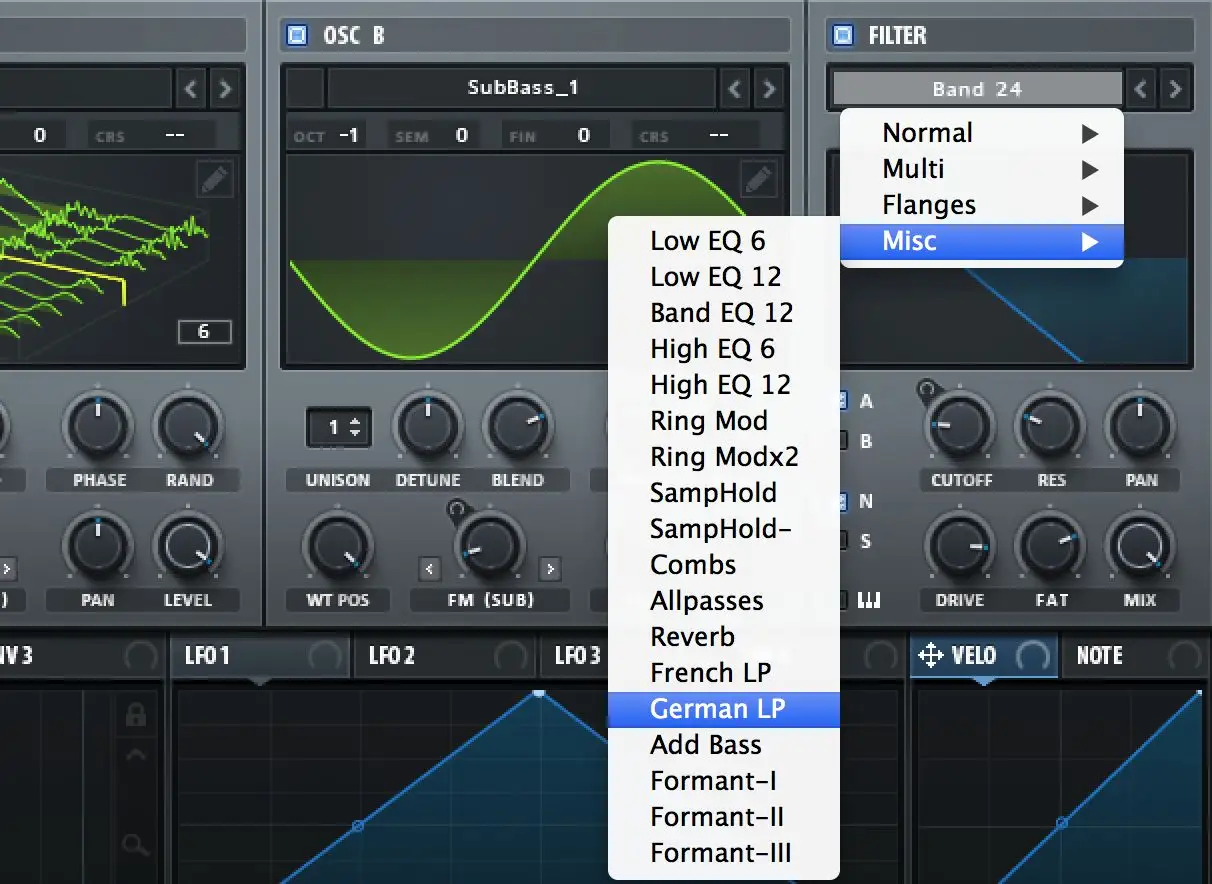Screen dimensions: 1212x884
Task: Select previous filter type with left arrow
Action: click(1141, 89)
